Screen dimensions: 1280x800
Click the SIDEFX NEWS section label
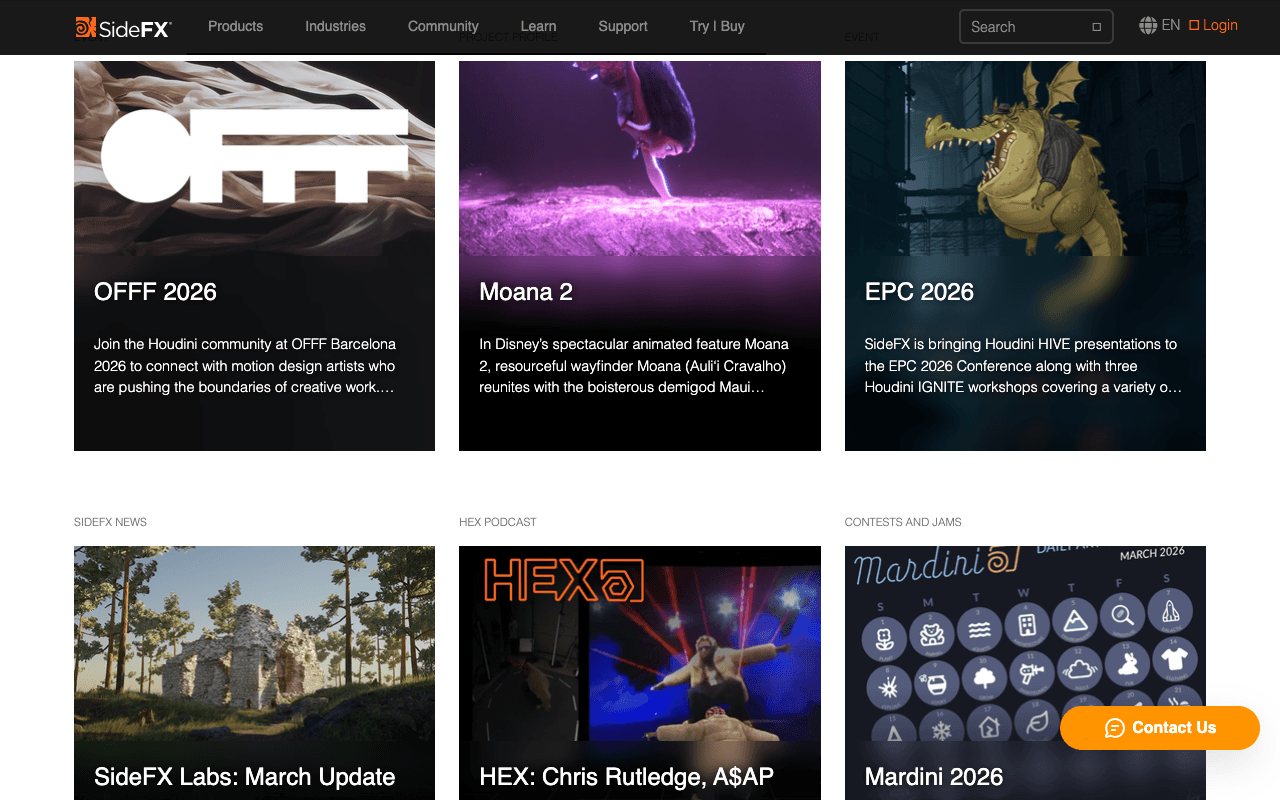pyautogui.click(x=110, y=522)
